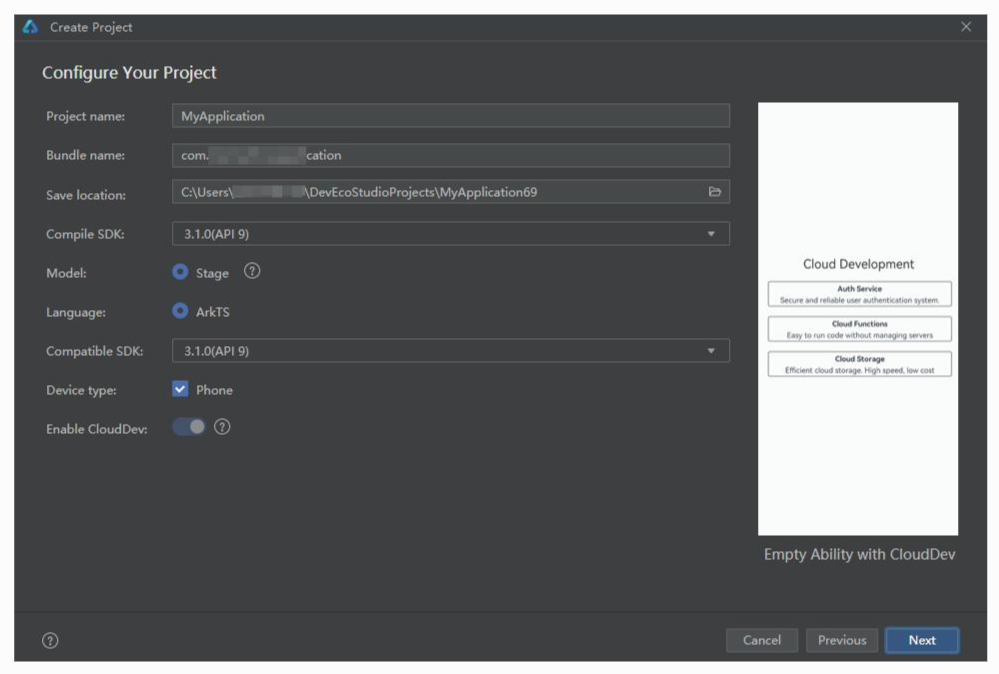Open the Compile SDK dropdown
The height and width of the screenshot is (674, 999).
tap(450, 234)
